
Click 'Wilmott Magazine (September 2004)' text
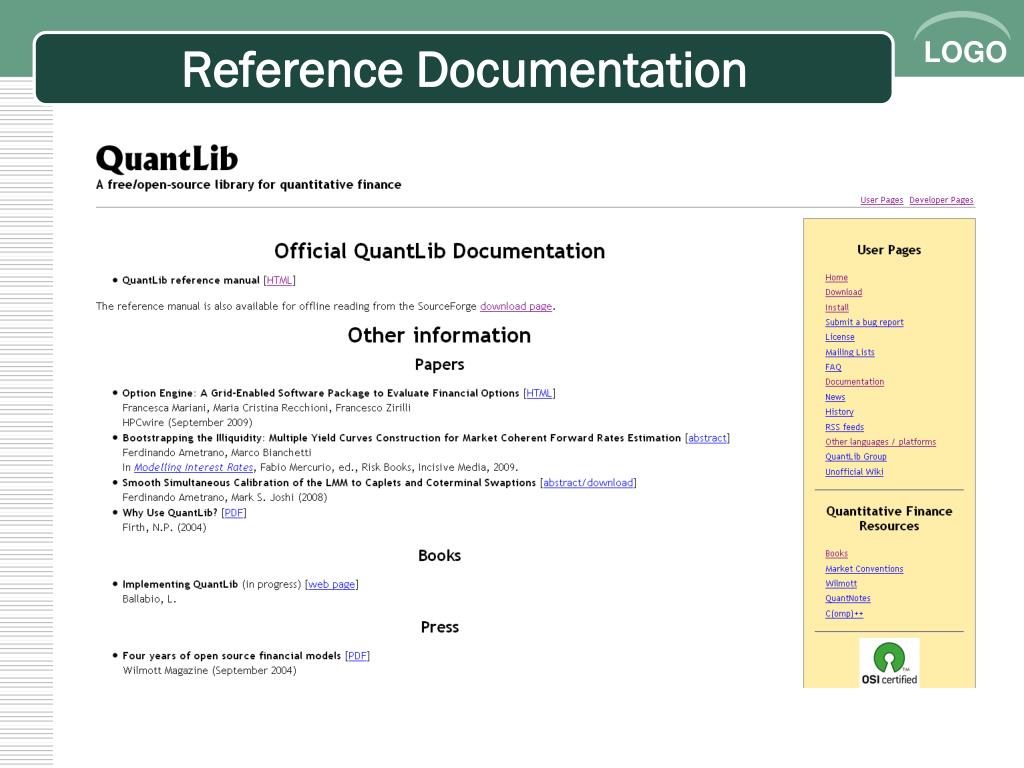point(210,671)
